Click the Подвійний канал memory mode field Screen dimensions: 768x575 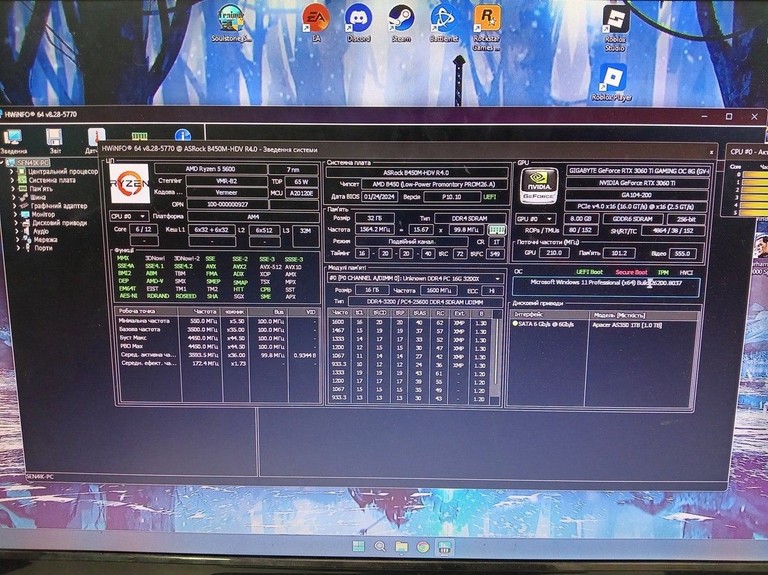tap(411, 241)
